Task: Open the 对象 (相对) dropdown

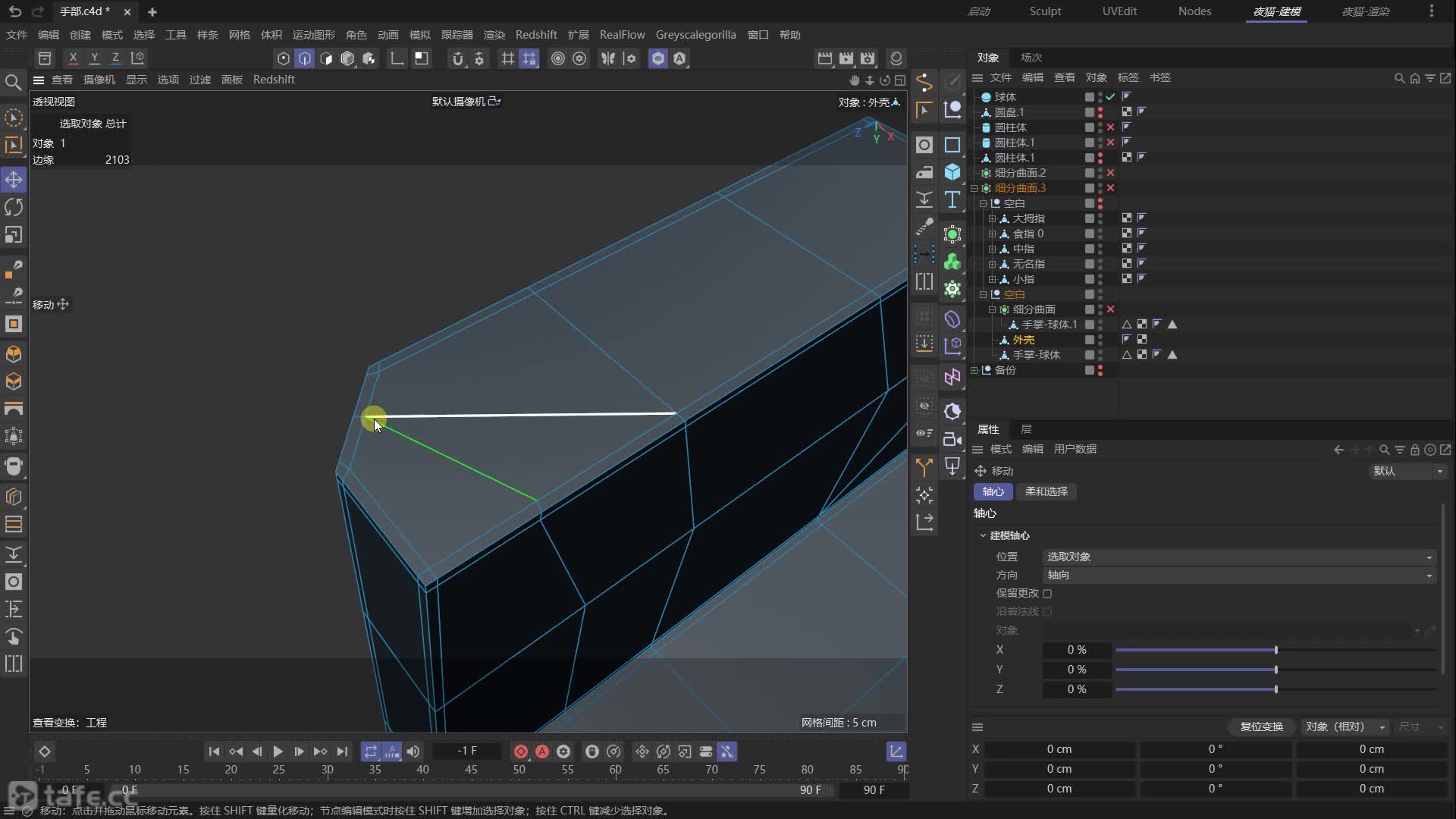Action: pos(1345,726)
